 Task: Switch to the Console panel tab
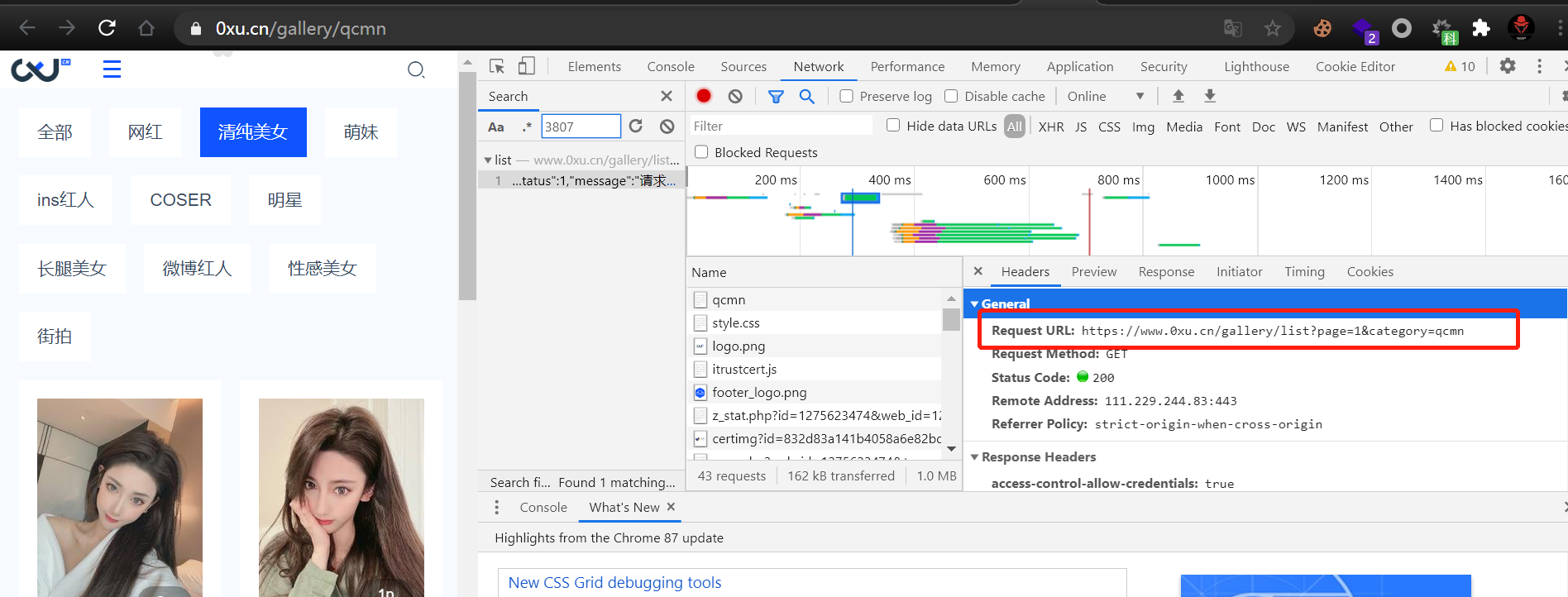[671, 66]
